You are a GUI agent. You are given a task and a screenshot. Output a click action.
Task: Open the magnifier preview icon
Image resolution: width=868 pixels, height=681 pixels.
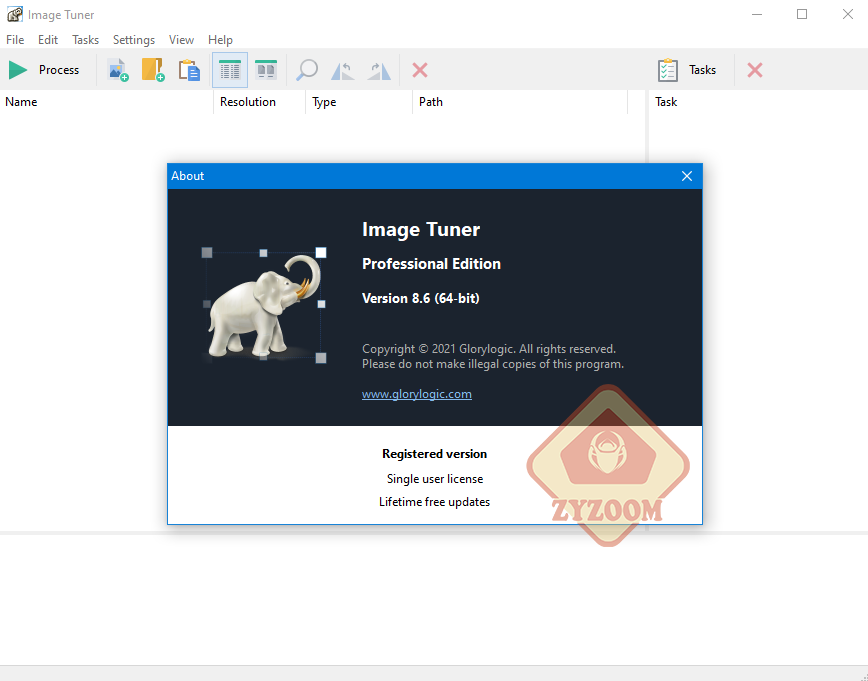coord(307,70)
